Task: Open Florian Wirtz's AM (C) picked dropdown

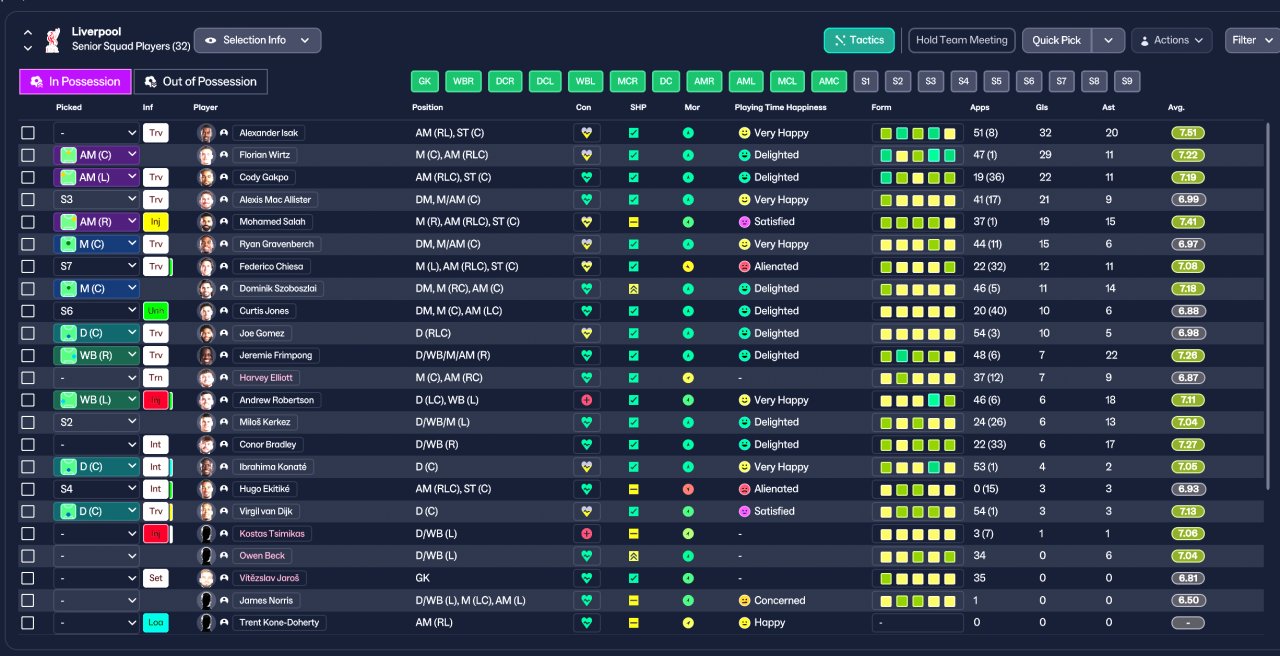Action: 96,155
